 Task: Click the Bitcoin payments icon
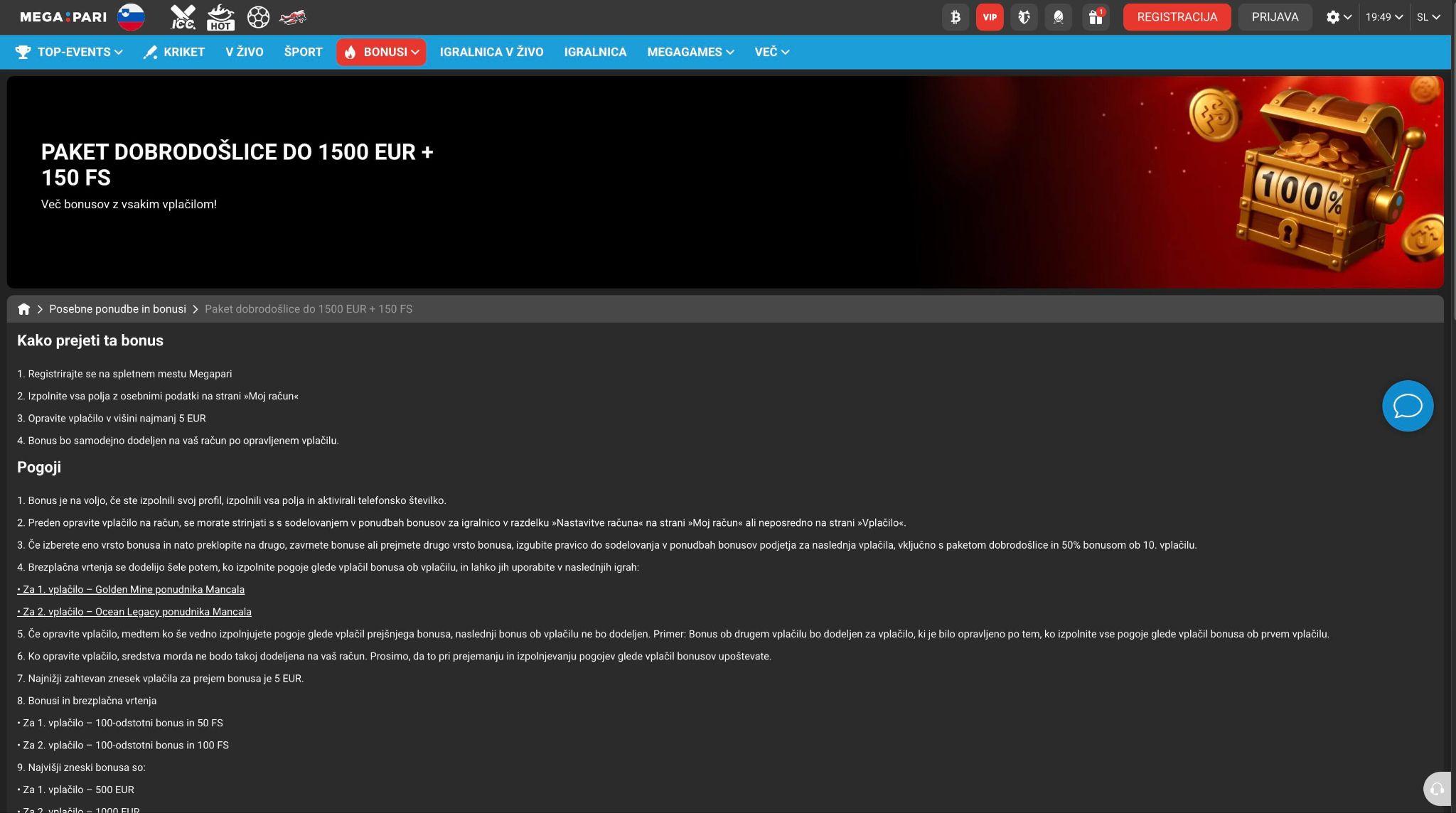(955, 17)
